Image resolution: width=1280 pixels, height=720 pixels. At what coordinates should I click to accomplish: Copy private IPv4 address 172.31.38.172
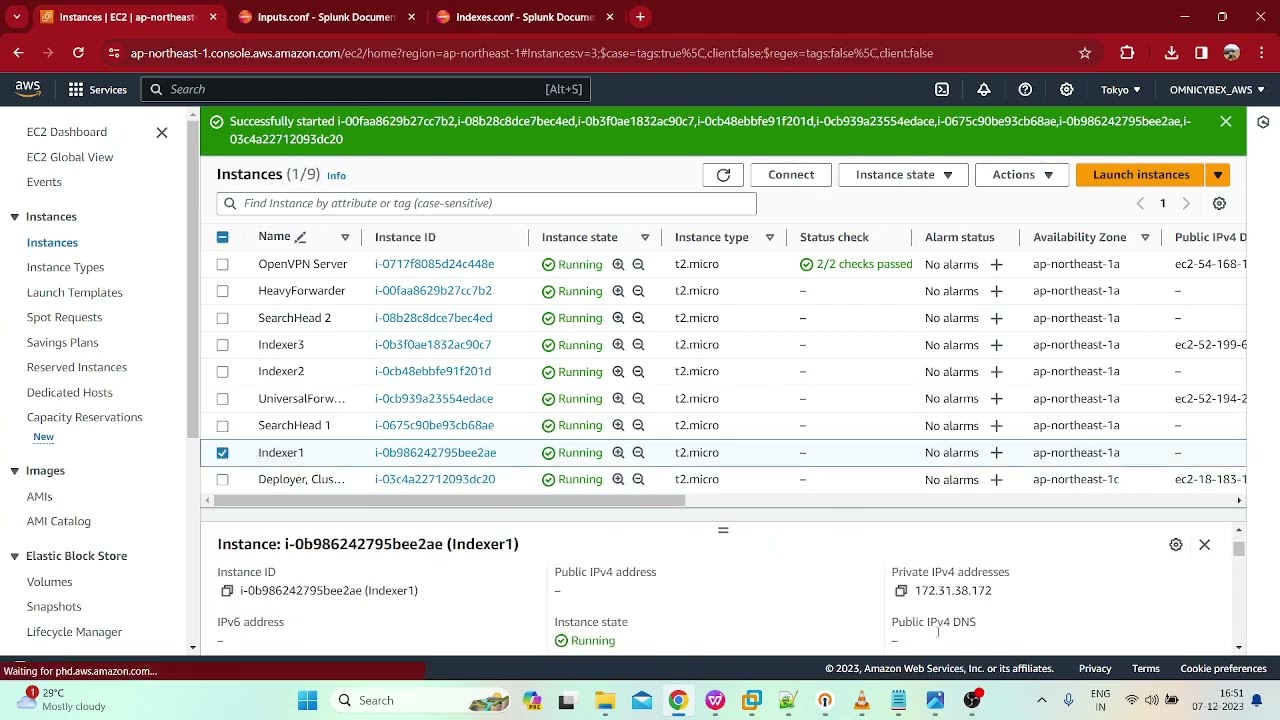coord(901,591)
